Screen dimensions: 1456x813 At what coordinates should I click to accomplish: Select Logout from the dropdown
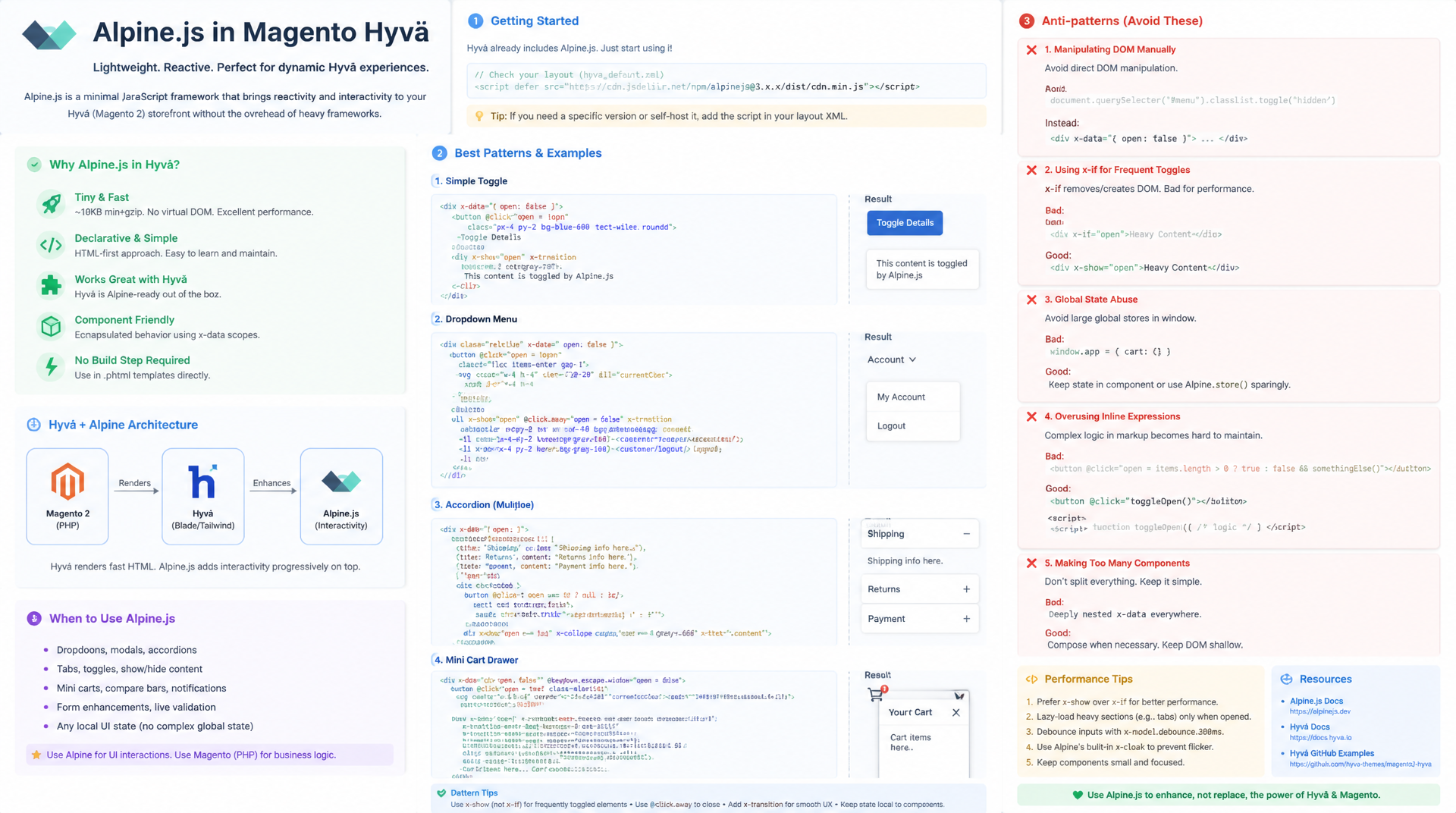click(x=891, y=425)
